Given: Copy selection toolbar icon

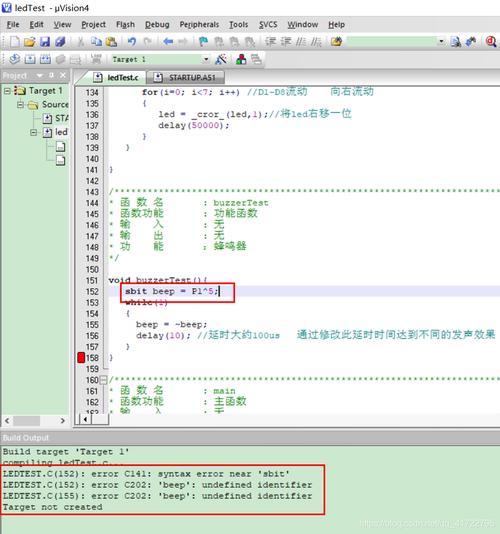Looking at the screenshot, I should pyautogui.click(x=96, y=42).
